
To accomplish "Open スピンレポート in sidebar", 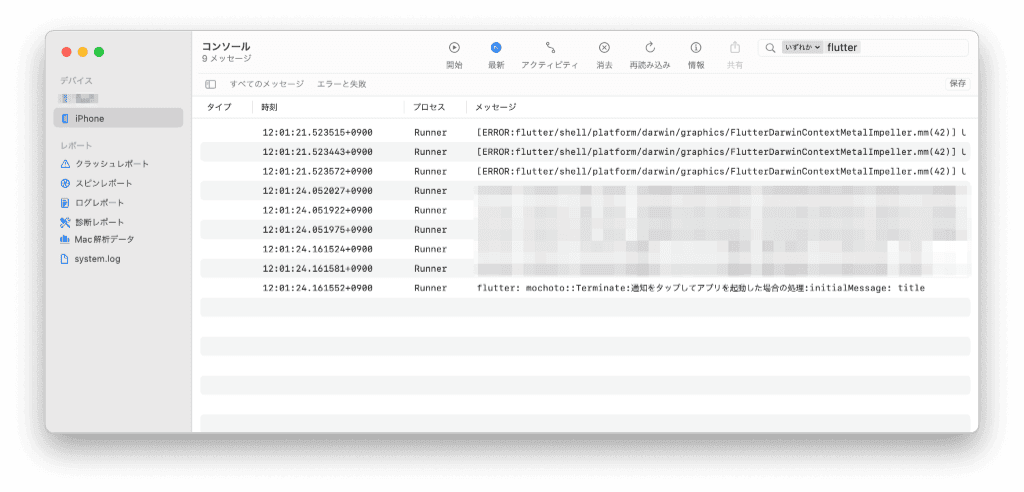I will coord(103,183).
